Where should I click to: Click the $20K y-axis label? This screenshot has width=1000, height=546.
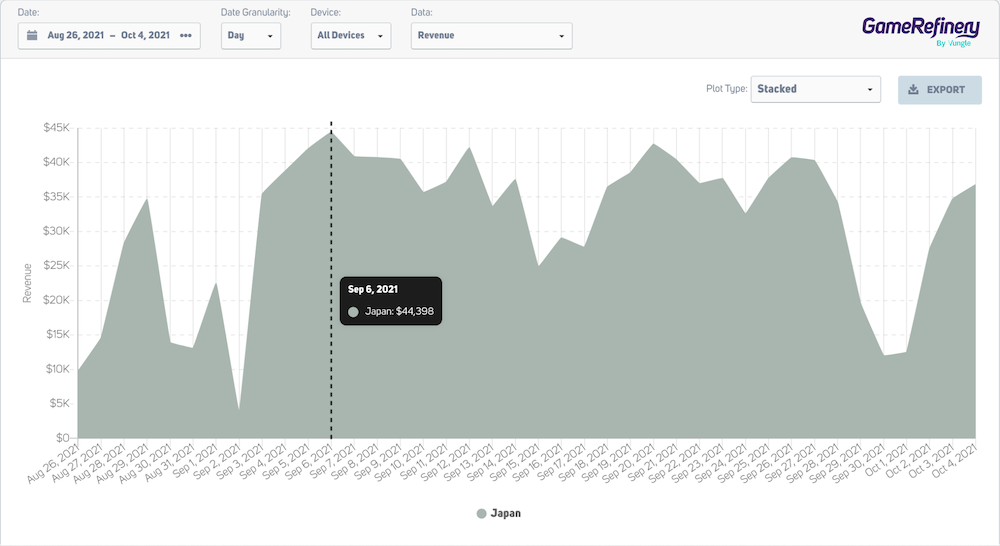57,300
